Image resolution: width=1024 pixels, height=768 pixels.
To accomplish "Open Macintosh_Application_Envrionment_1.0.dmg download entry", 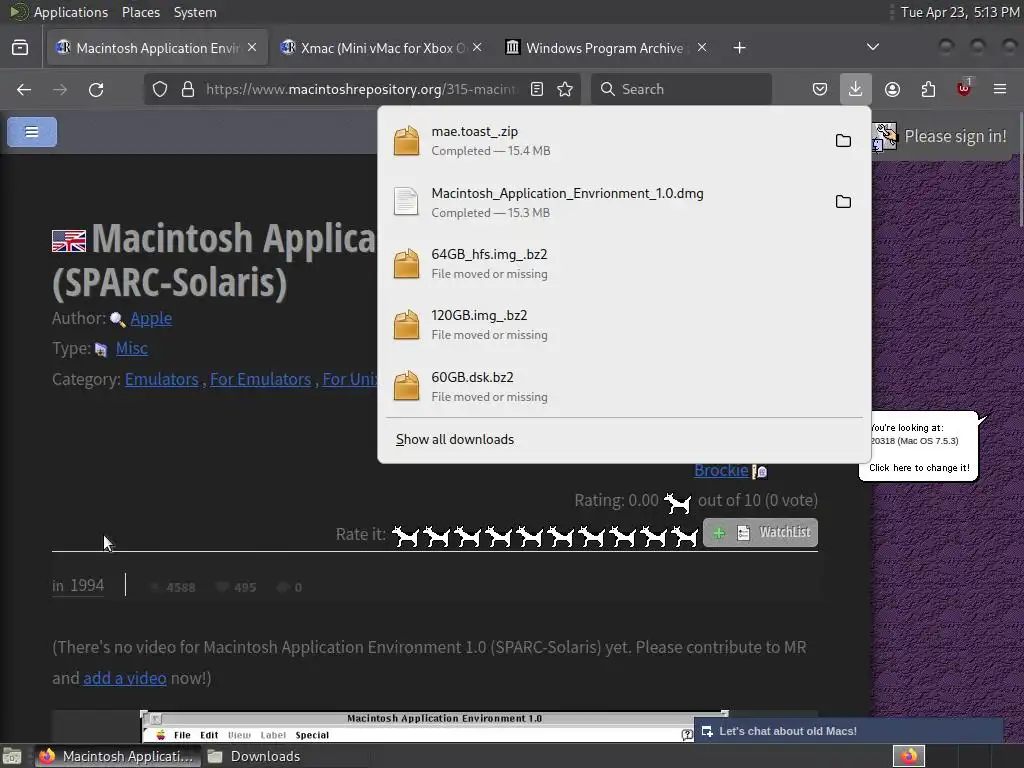I will pyautogui.click(x=607, y=202).
